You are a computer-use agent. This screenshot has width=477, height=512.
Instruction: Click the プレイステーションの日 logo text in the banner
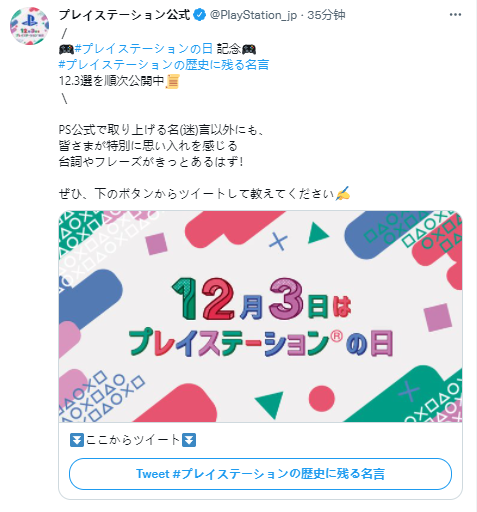(261, 343)
